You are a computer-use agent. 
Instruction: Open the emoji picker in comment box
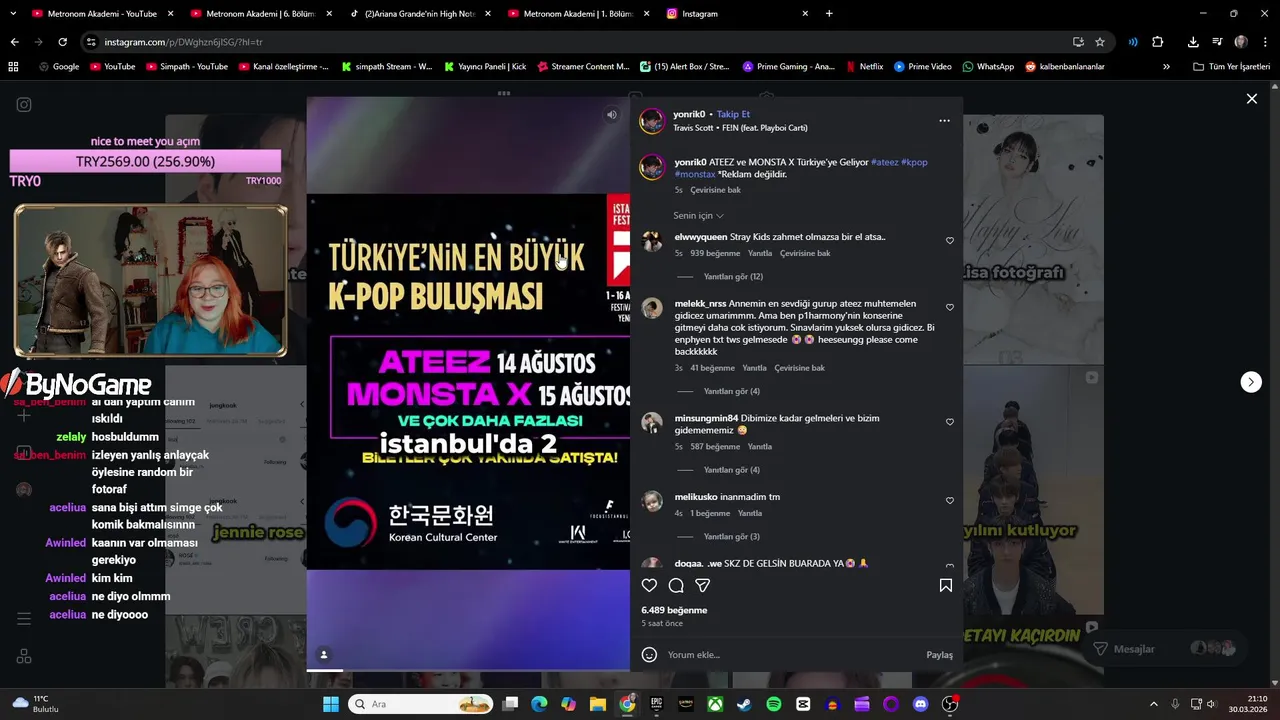650,655
